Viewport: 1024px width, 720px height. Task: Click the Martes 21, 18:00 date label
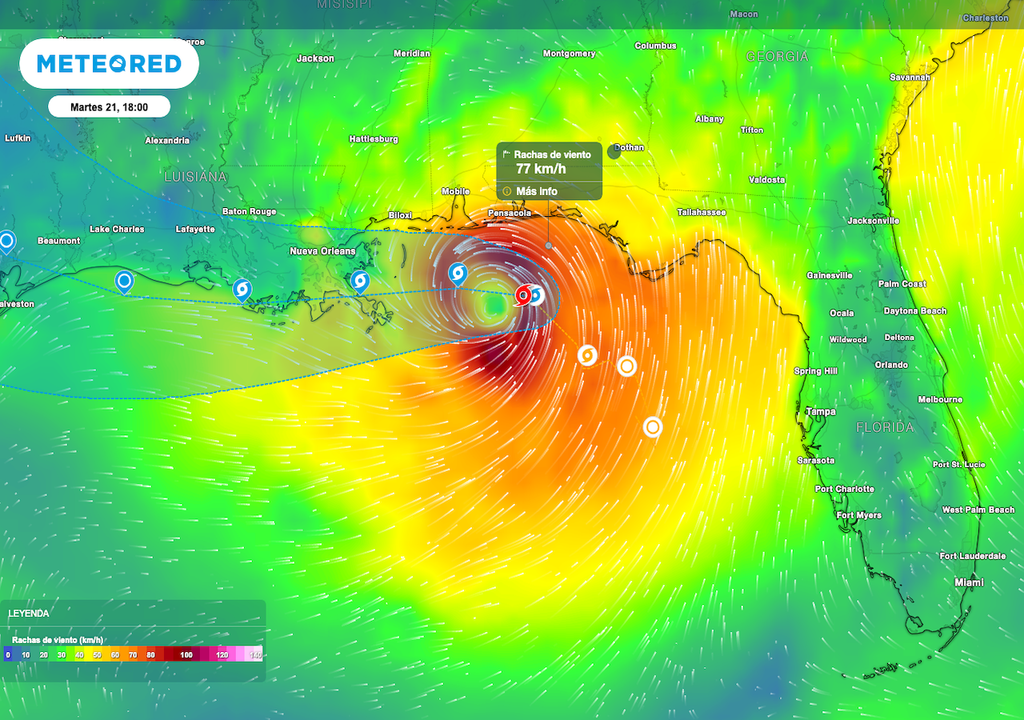(x=109, y=107)
